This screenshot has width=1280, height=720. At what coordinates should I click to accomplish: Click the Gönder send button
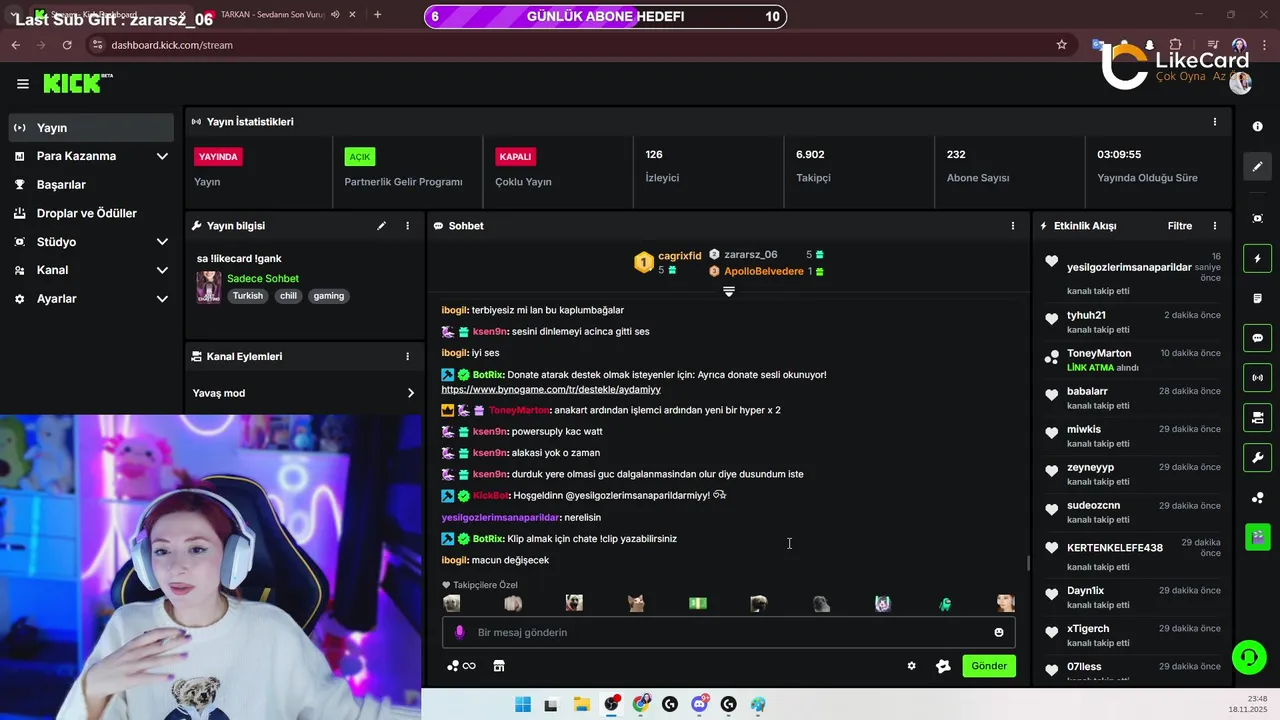click(989, 666)
